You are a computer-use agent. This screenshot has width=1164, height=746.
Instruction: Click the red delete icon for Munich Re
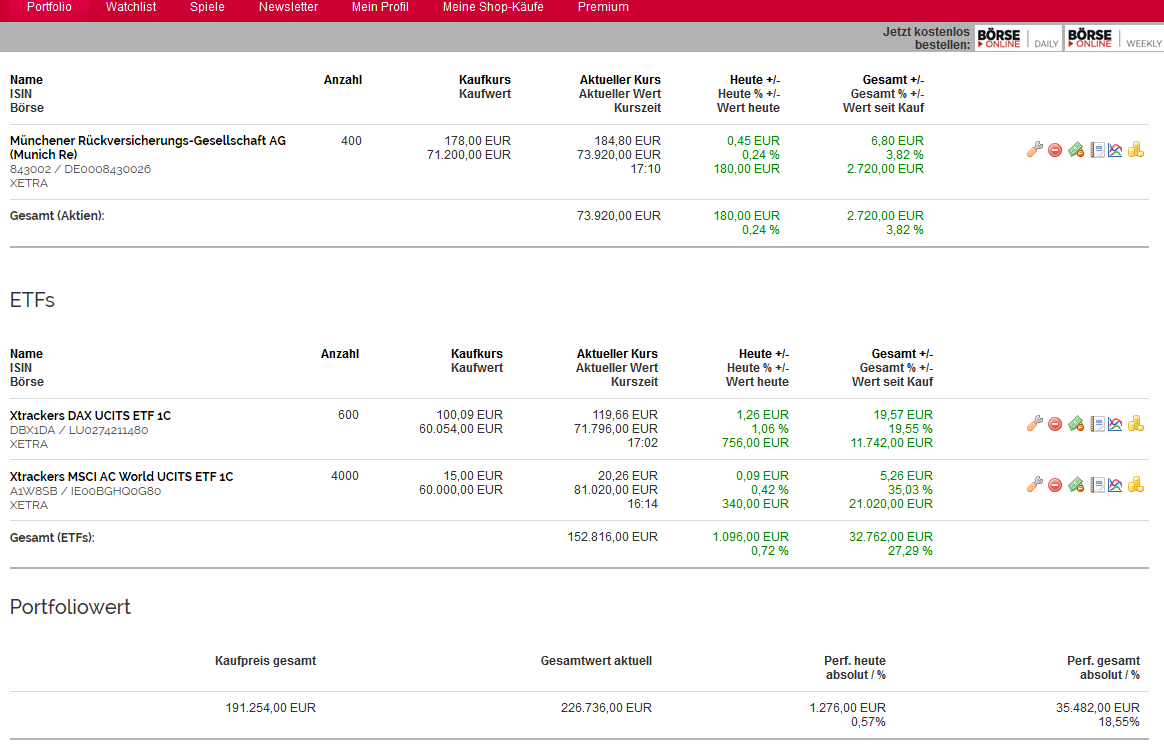(1055, 150)
